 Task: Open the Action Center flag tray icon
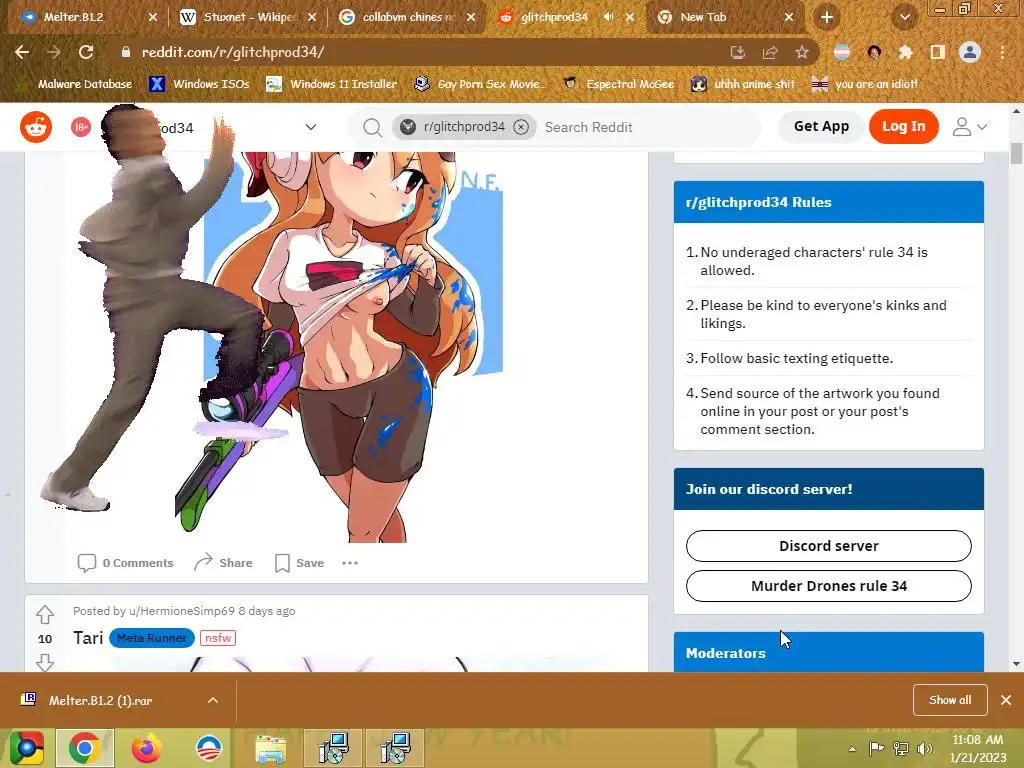coord(876,748)
